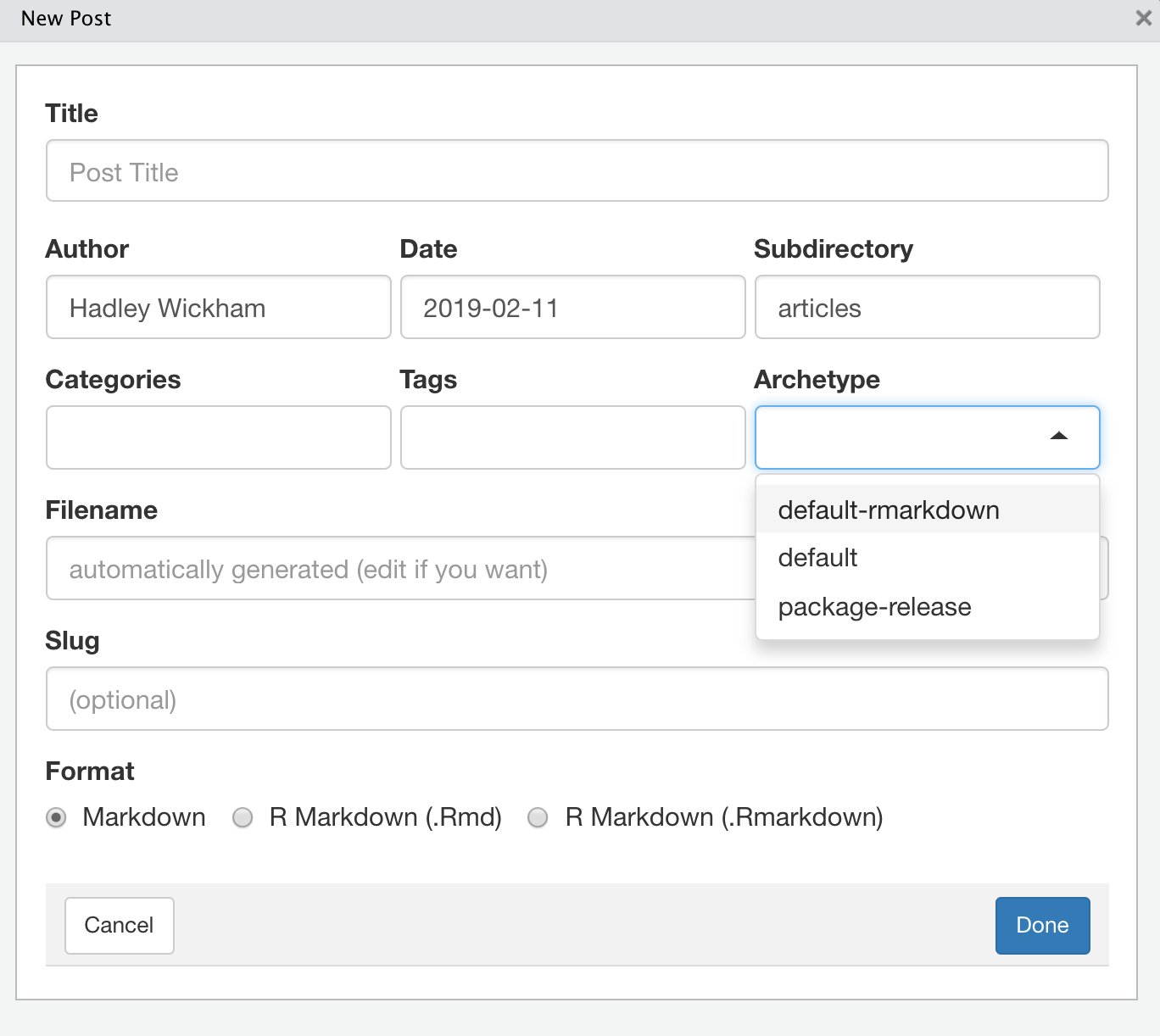Click the Post Title input field
This screenshot has height=1036, width=1160.
577,171
